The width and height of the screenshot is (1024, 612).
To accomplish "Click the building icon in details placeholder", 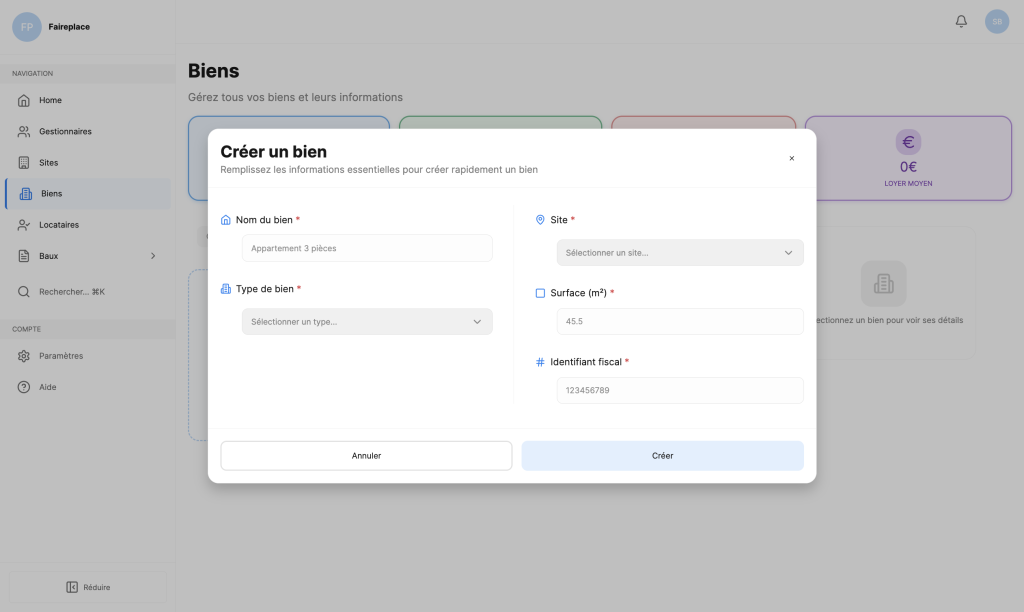I will coord(883,284).
